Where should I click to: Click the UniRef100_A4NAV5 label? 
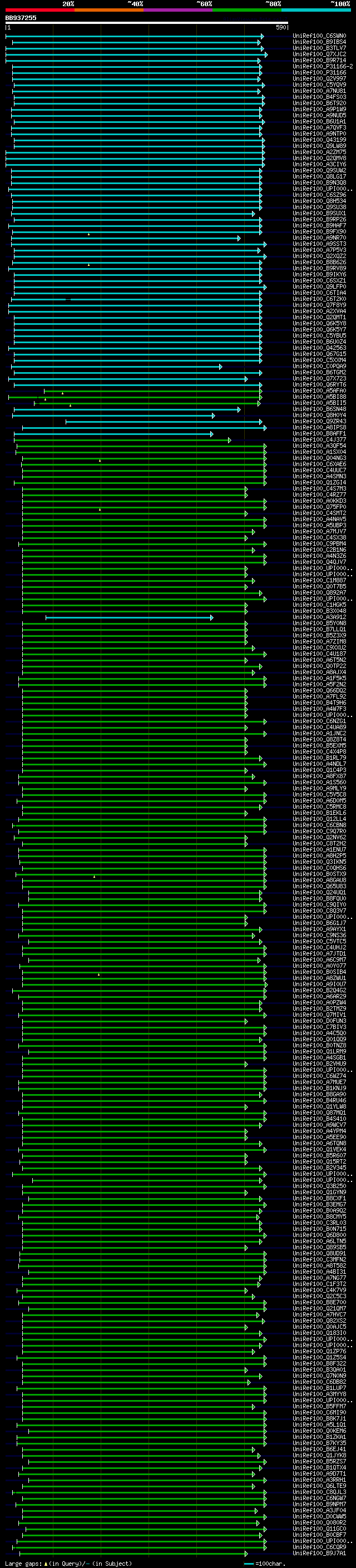pos(319,519)
